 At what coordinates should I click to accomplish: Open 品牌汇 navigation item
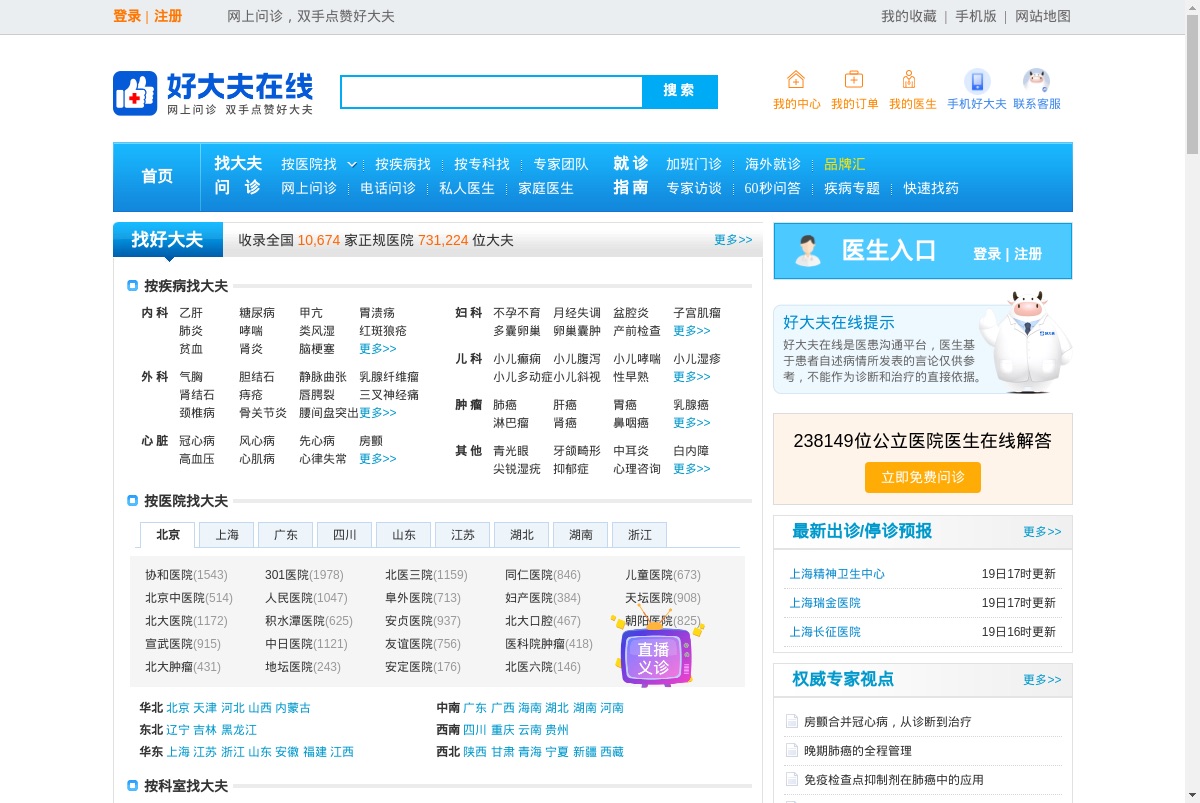click(845, 164)
